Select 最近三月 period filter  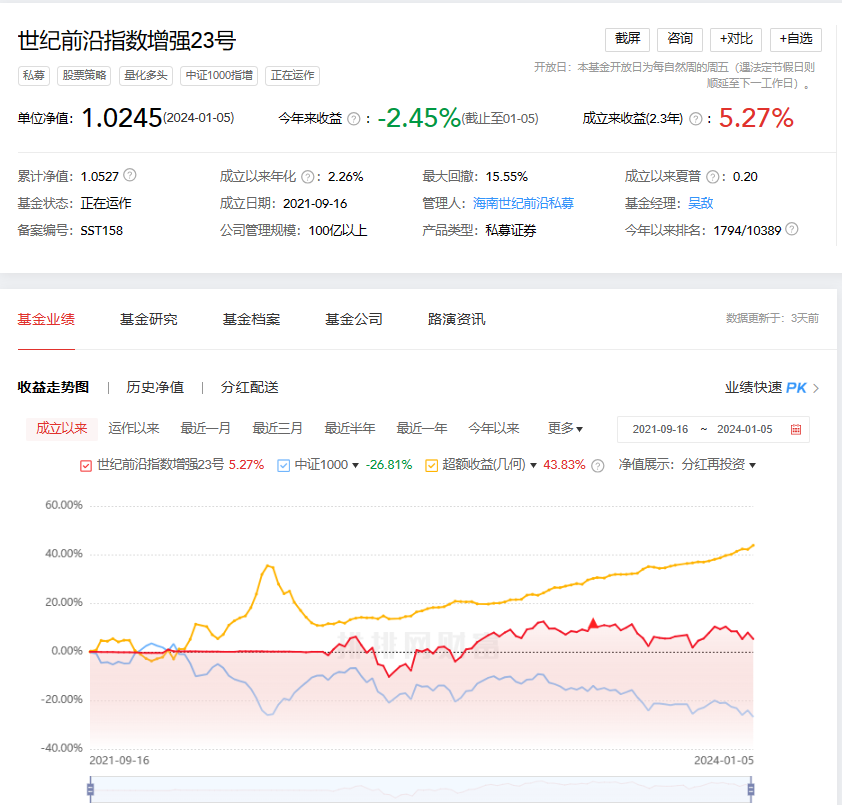(278, 429)
